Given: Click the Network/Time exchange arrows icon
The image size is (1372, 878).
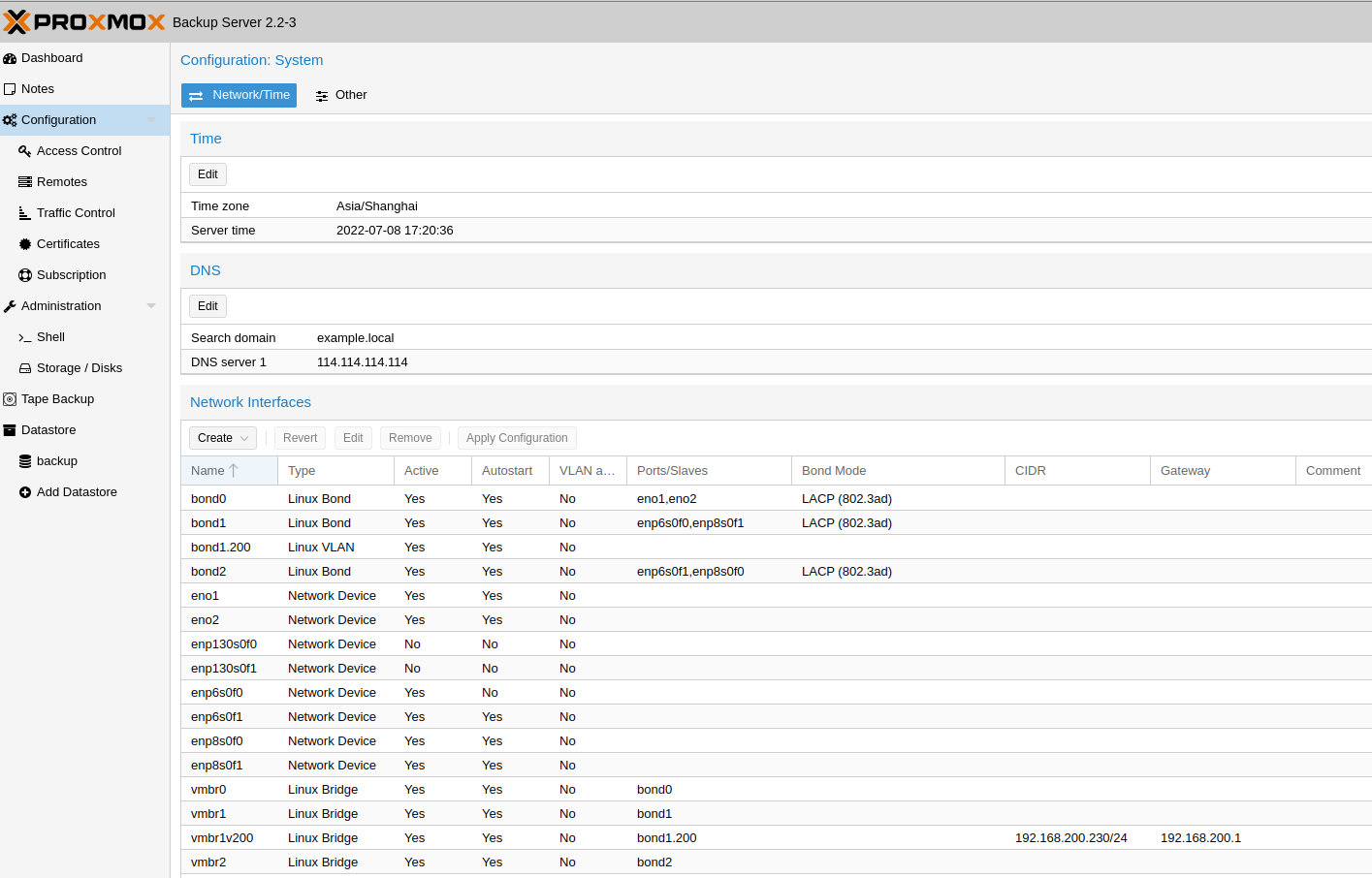Looking at the screenshot, I should pyautogui.click(x=196, y=96).
